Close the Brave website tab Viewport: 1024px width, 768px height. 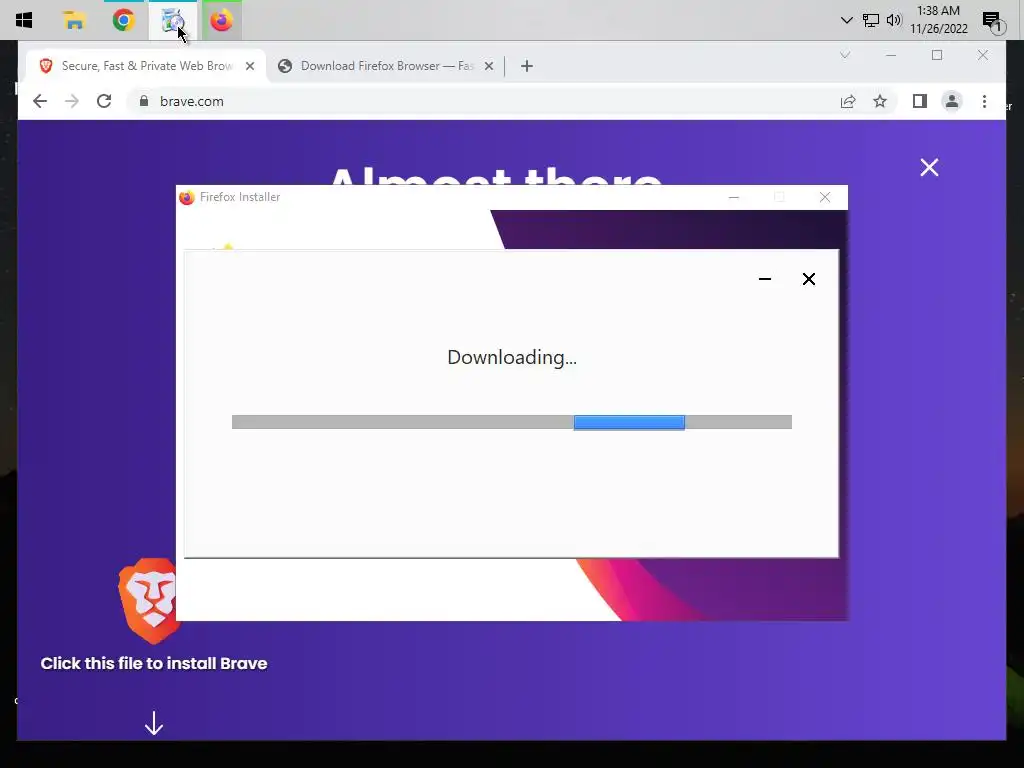249,66
